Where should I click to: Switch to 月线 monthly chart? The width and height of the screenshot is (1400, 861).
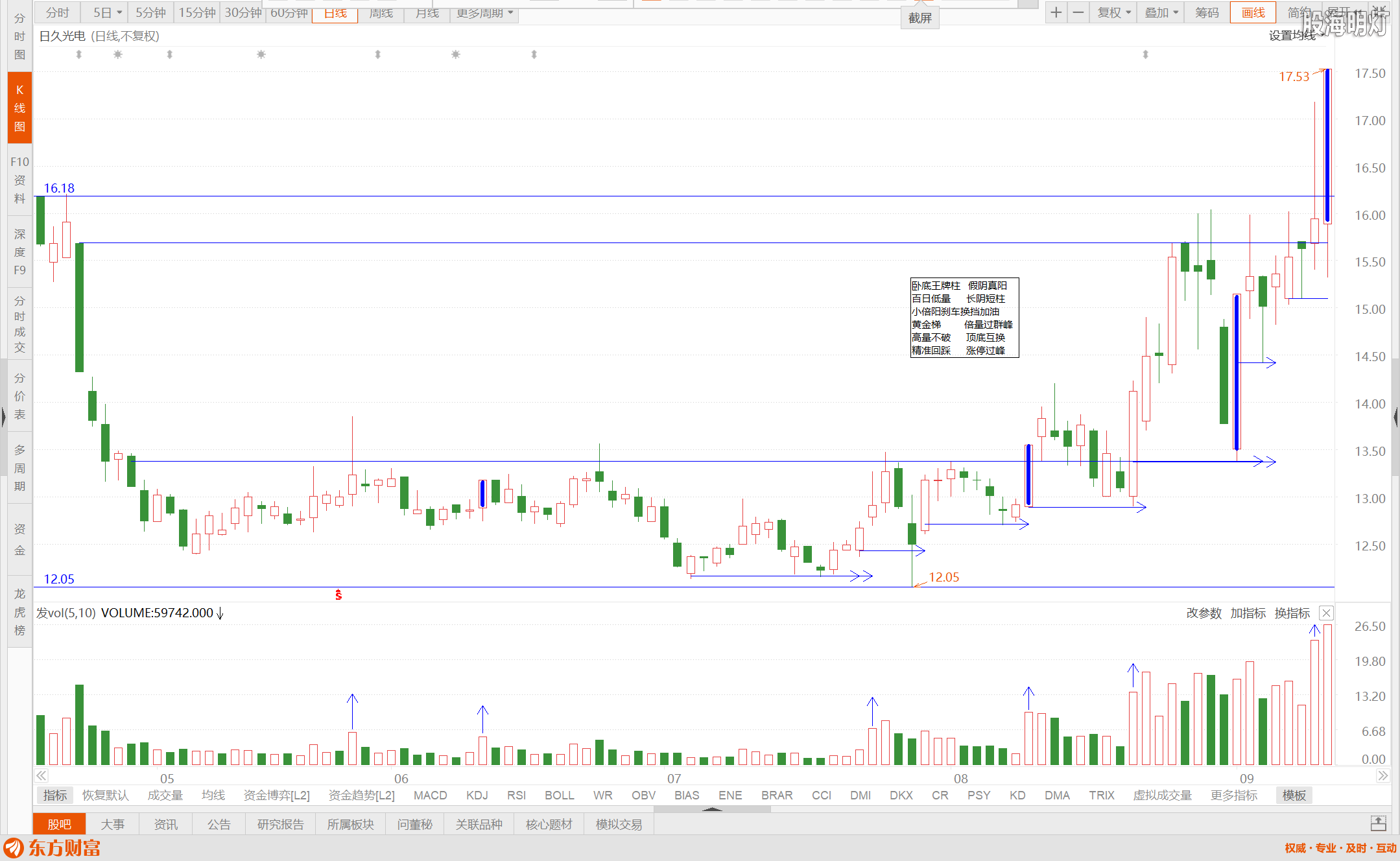(427, 12)
